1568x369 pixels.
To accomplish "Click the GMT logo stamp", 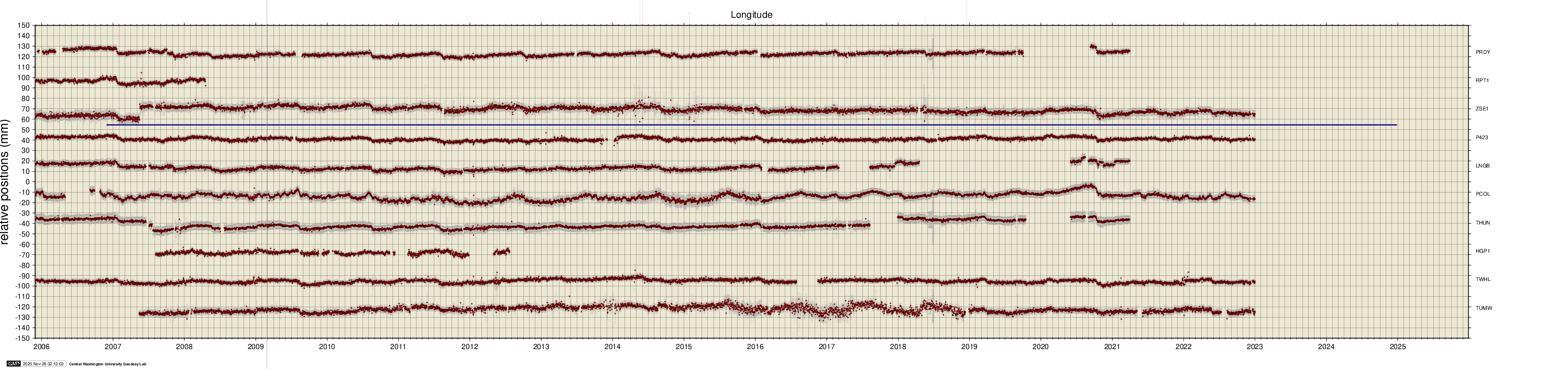I will (13, 364).
